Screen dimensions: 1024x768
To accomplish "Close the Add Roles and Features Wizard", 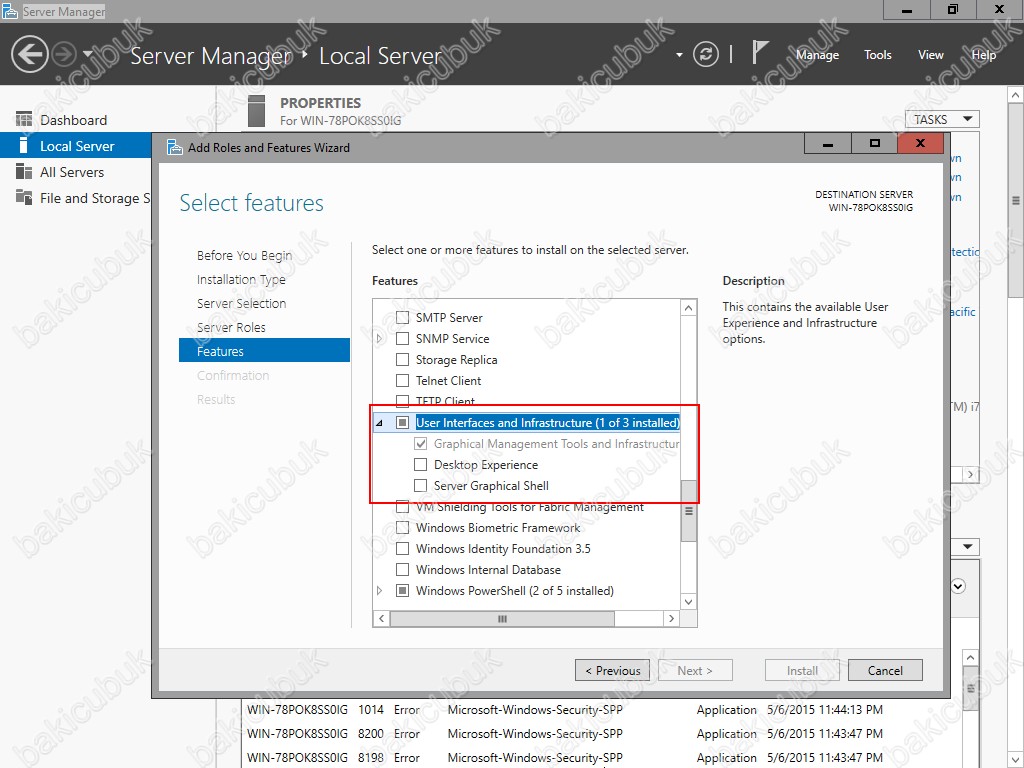I will point(920,144).
